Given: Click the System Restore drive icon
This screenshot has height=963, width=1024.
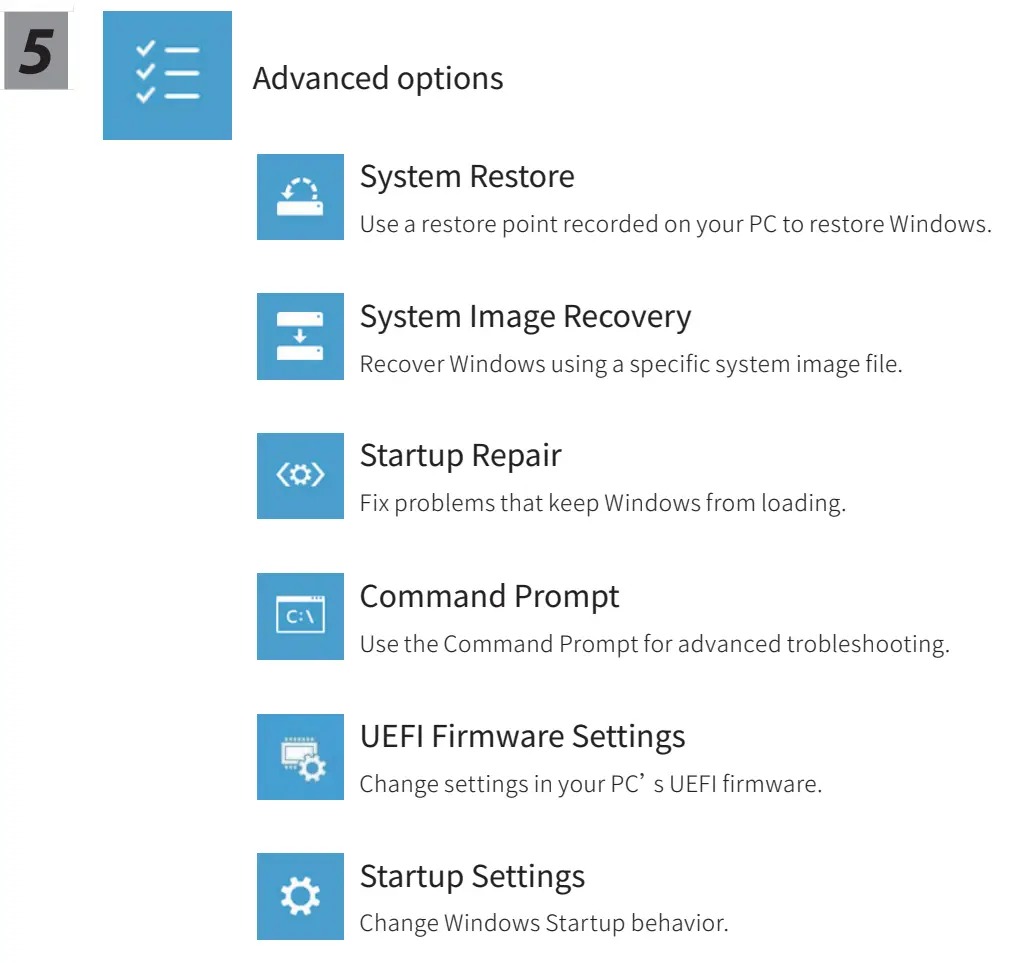Looking at the screenshot, I should click(300, 197).
